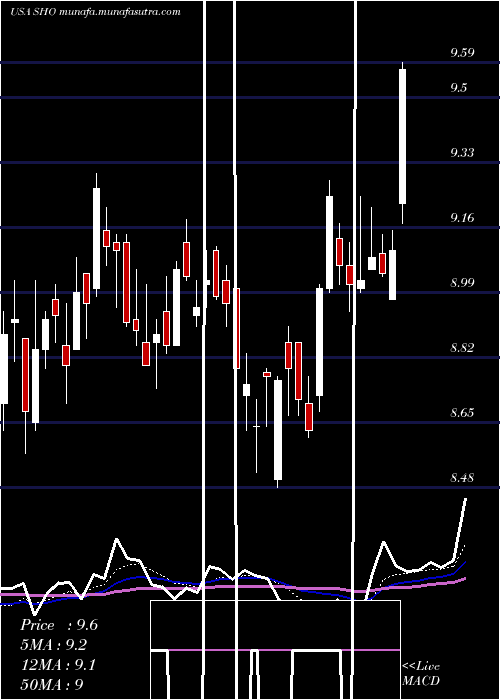Click the <<Live MACD label
This screenshot has height=700, width=500.
[421, 673]
